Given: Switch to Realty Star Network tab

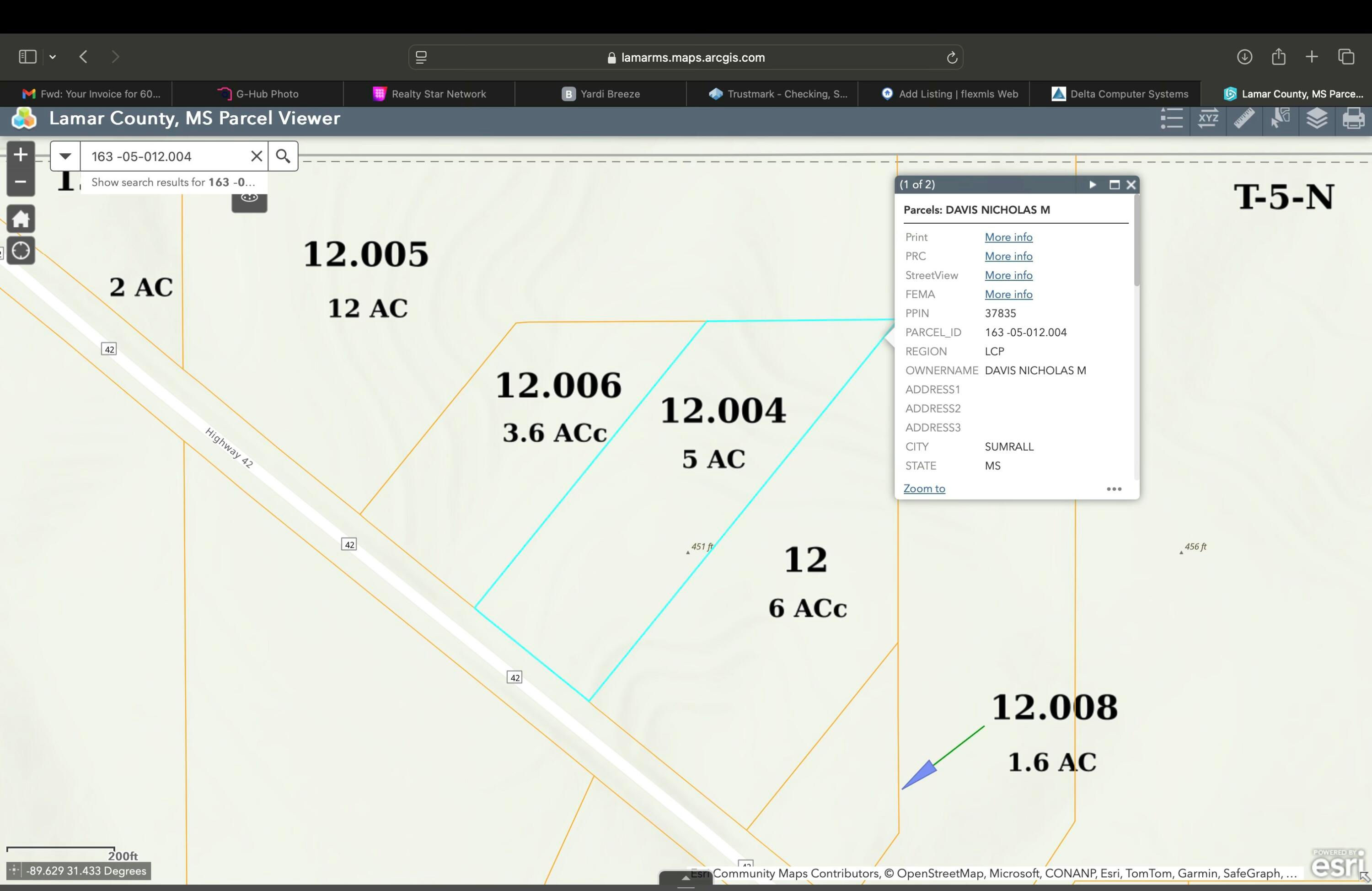Looking at the screenshot, I should 429,93.
